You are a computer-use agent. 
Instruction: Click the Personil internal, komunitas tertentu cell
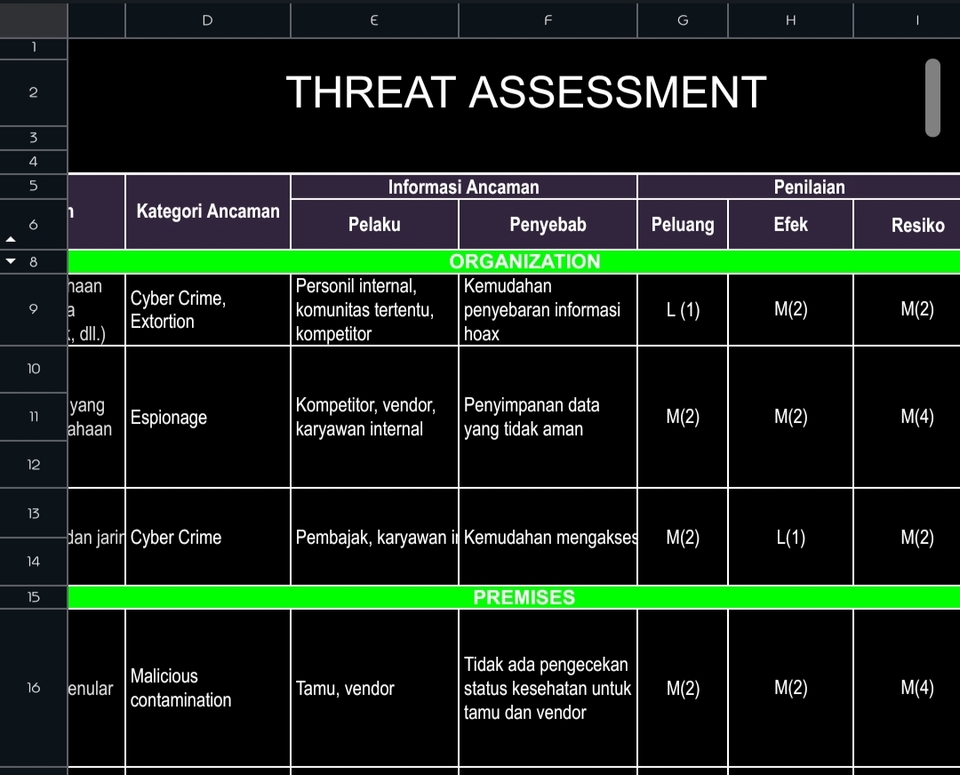(374, 309)
